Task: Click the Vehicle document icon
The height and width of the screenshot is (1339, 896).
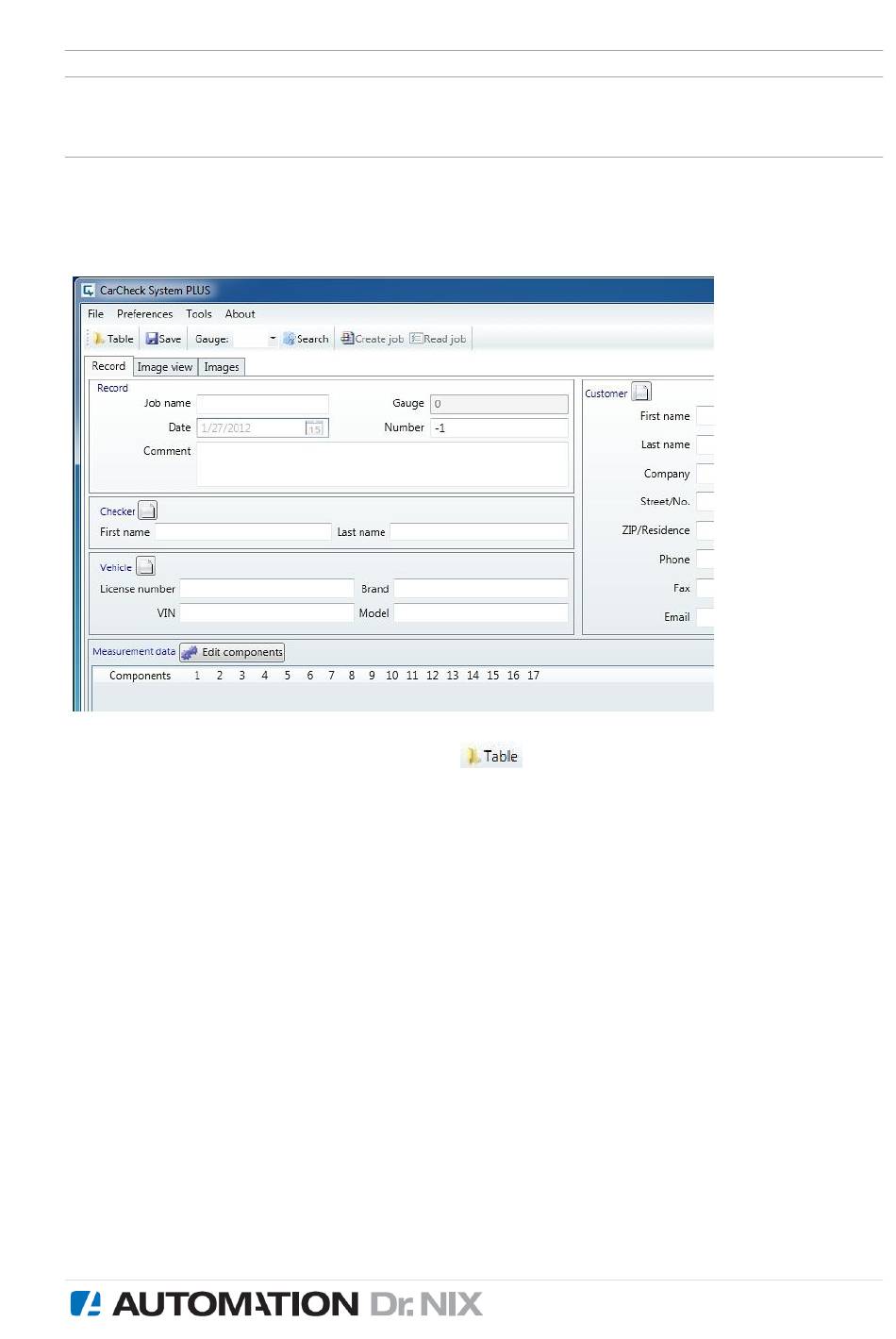Action: click(x=146, y=566)
